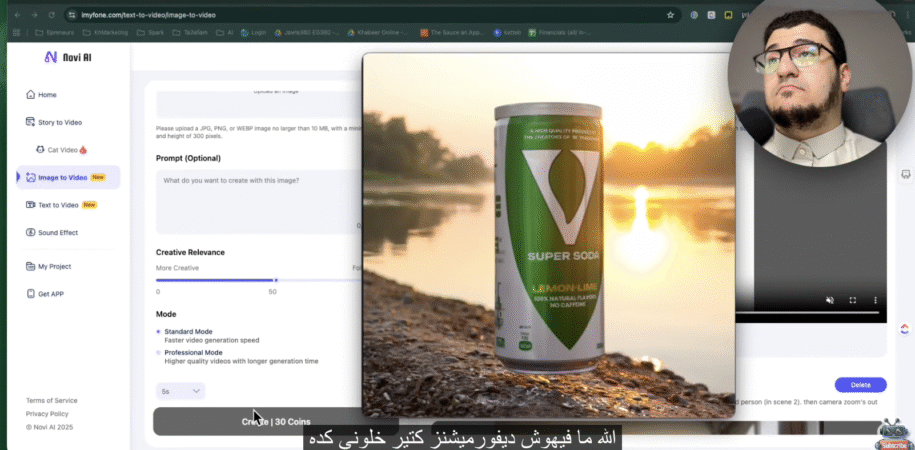The width and height of the screenshot is (915, 450).
Task: Adjust the Creative Relevance slider handle
Action: 276,280
